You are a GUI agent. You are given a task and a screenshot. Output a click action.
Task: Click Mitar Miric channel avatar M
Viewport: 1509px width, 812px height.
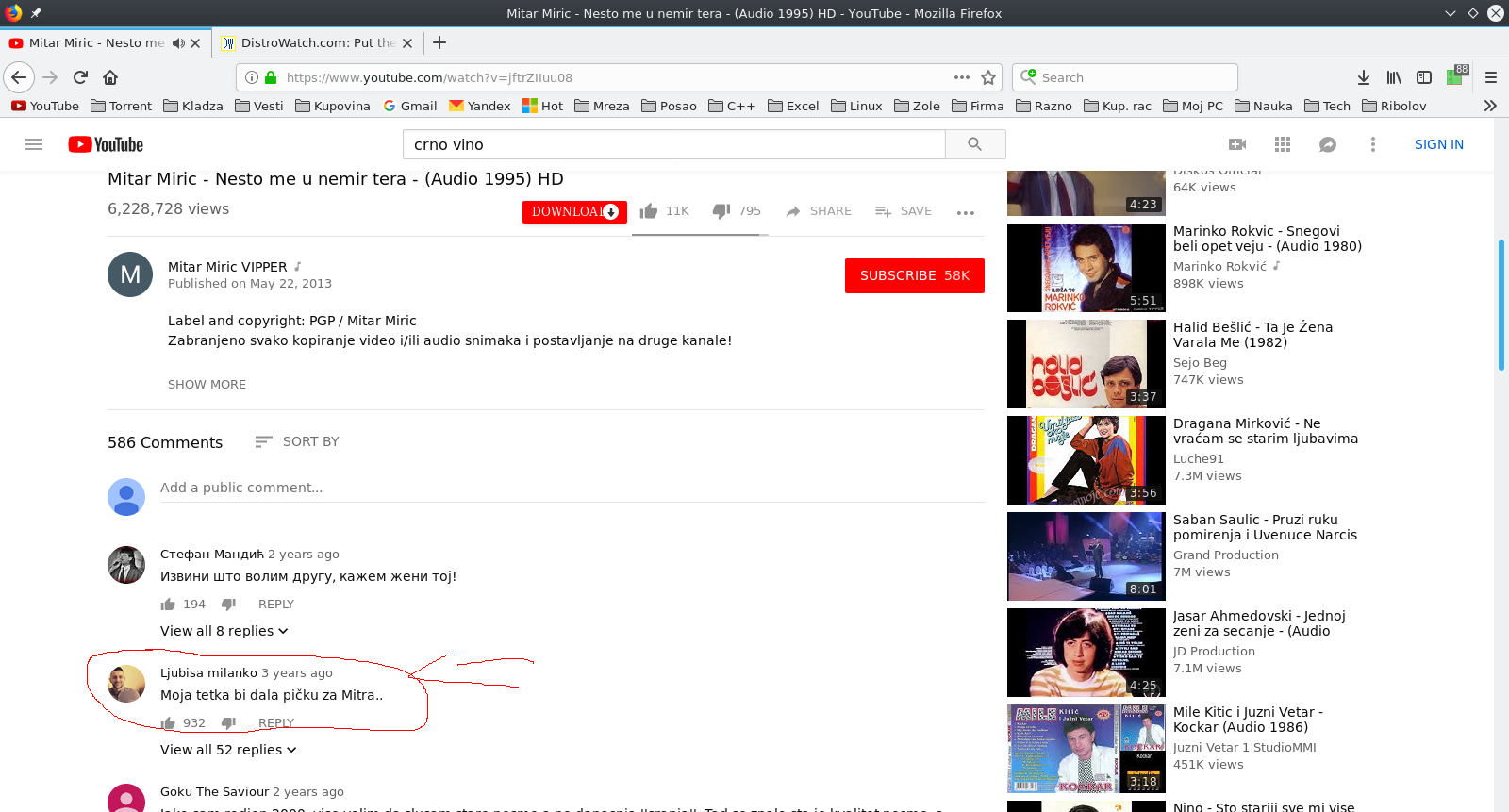[130, 274]
